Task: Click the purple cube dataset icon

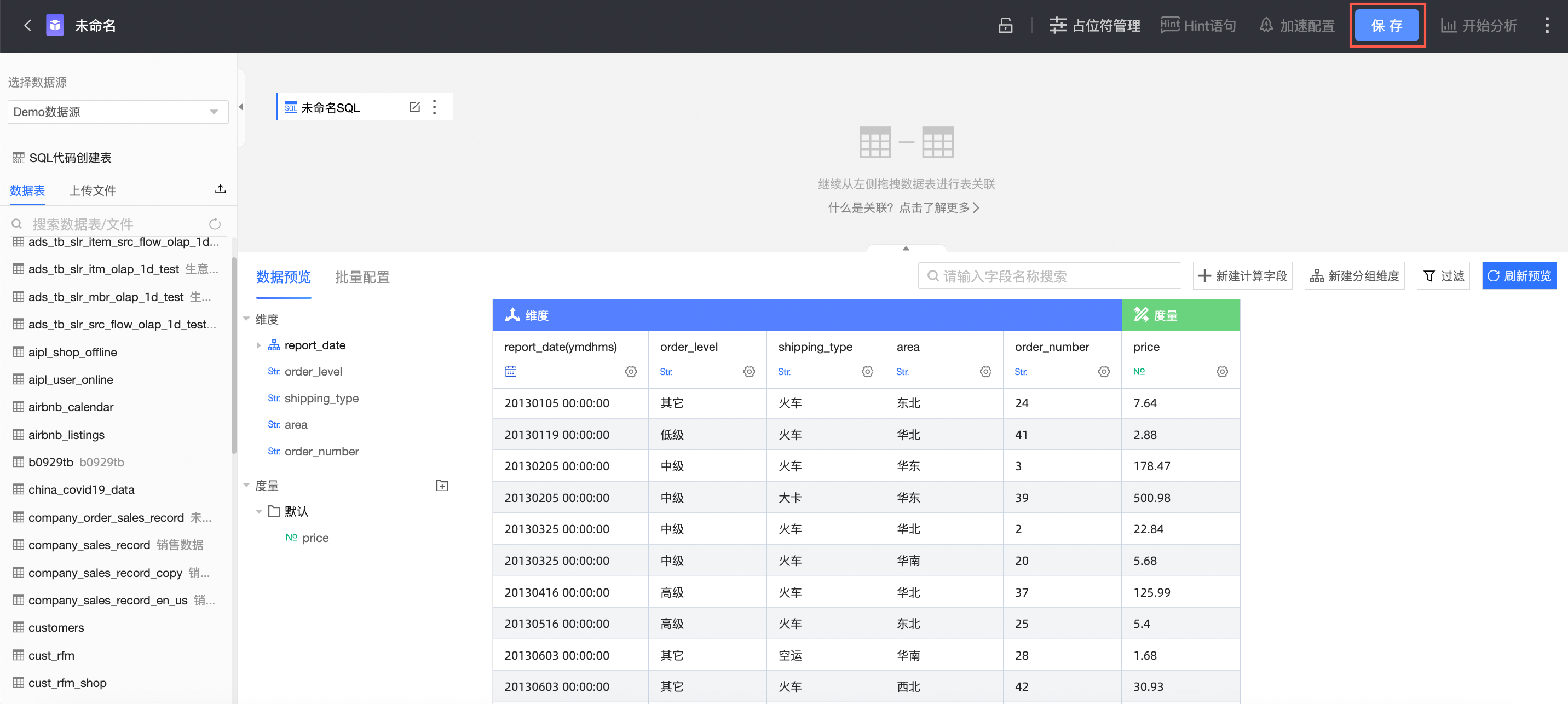Action: point(55,26)
